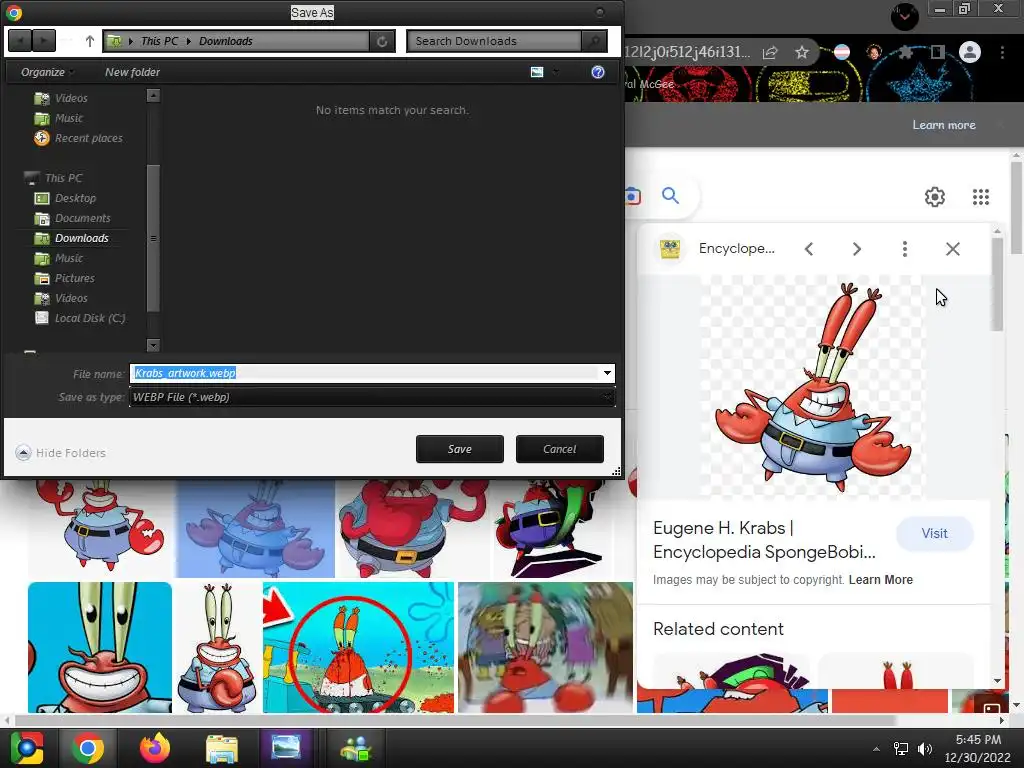Image resolution: width=1024 pixels, height=768 pixels.
Task: Click This PC in address breadcrumb
Action: click(x=159, y=41)
